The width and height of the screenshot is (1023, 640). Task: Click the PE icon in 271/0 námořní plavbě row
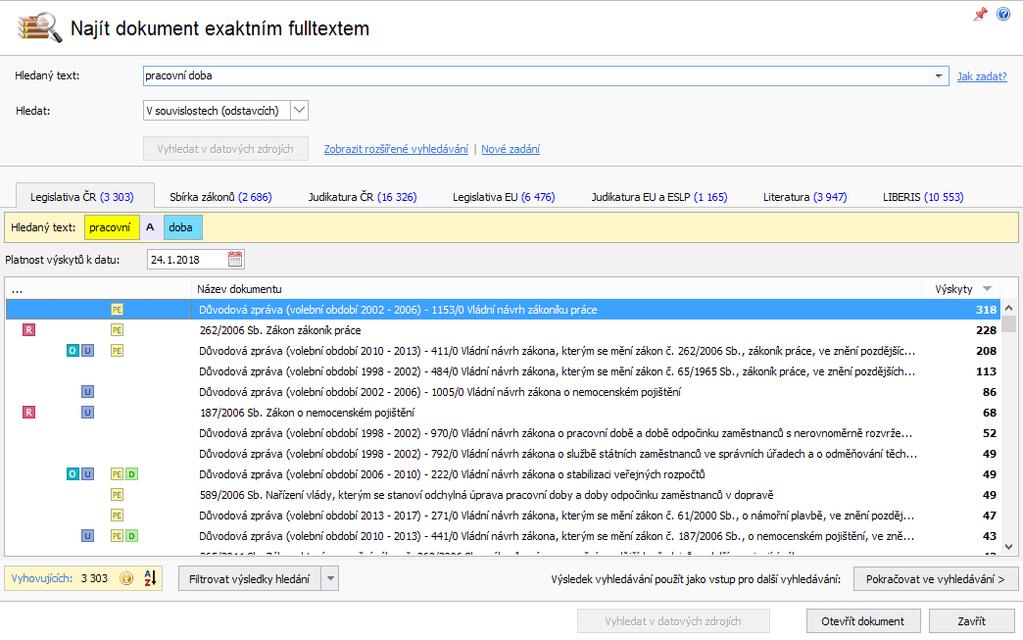[x=117, y=515]
